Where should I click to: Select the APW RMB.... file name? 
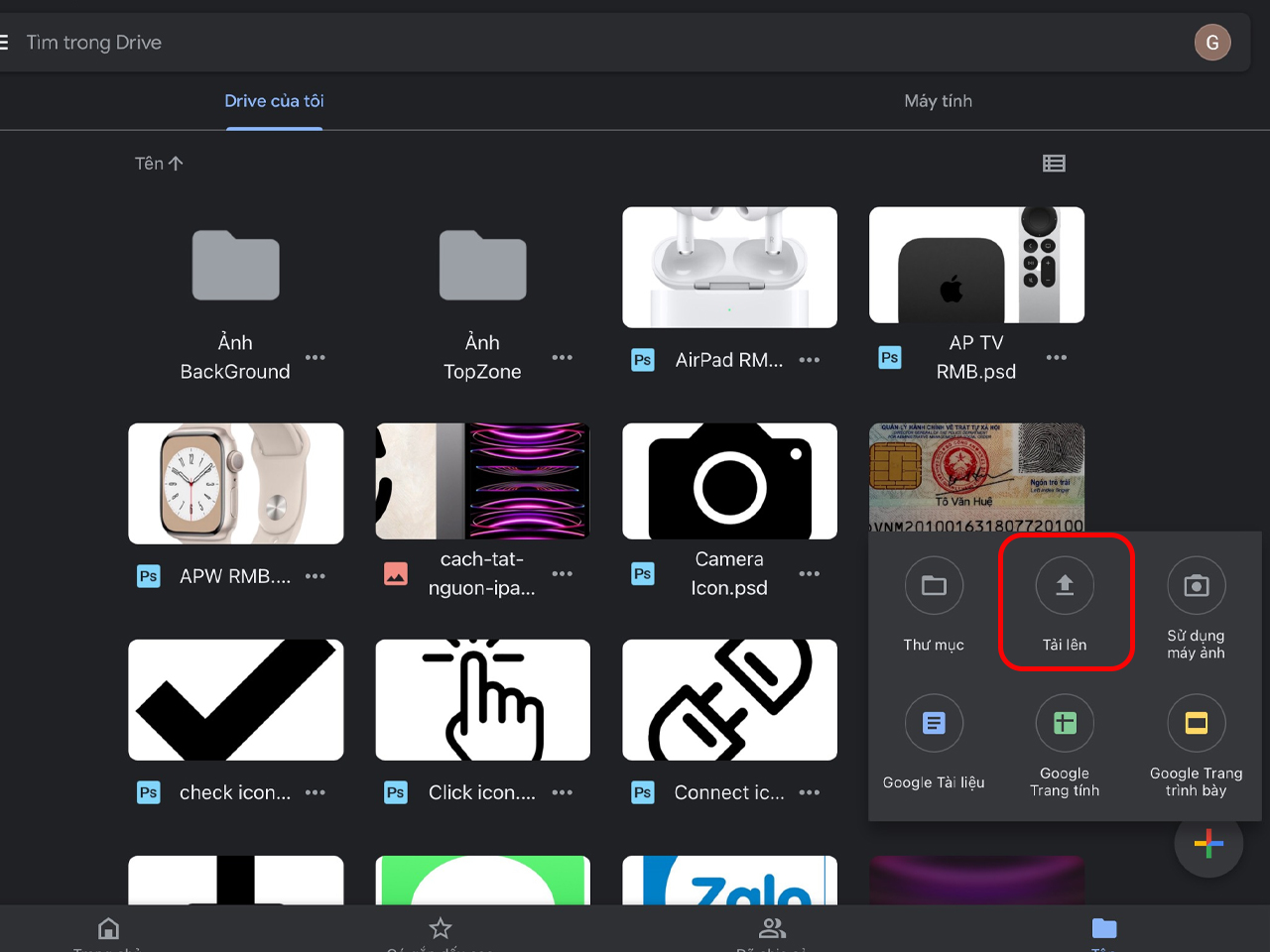pyautogui.click(x=235, y=576)
